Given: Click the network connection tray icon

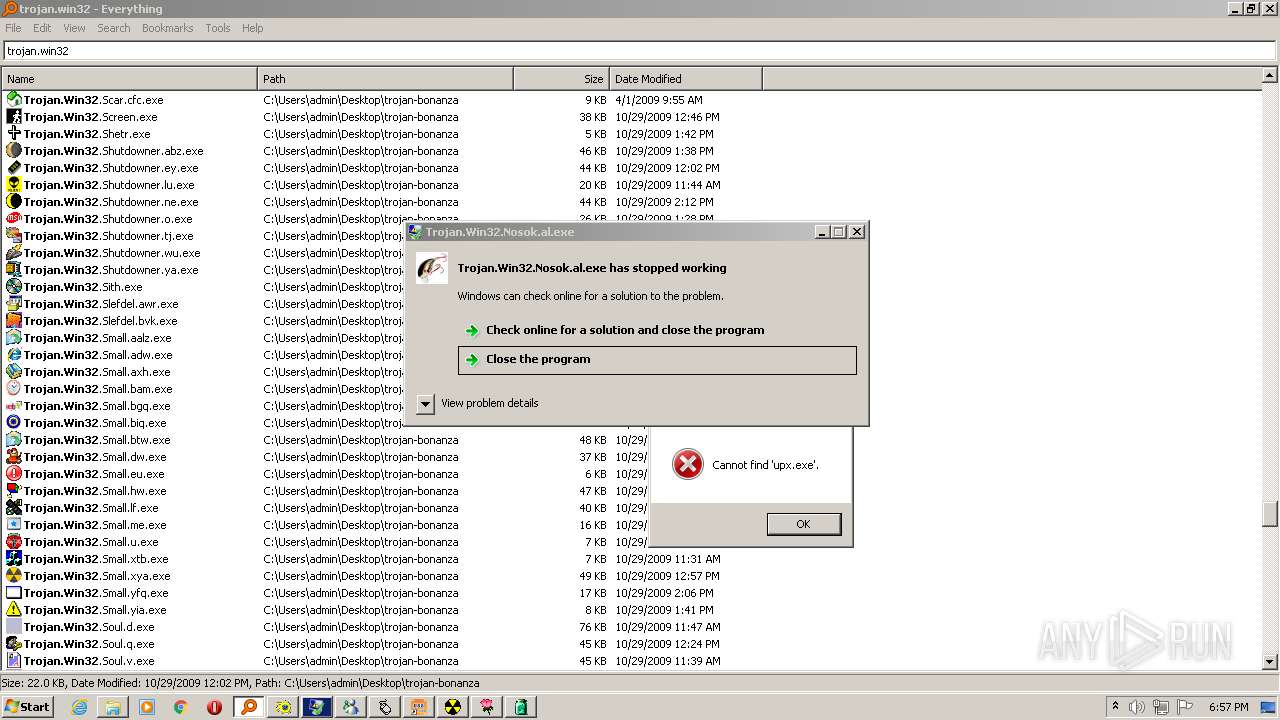Looking at the screenshot, I should 1161,707.
